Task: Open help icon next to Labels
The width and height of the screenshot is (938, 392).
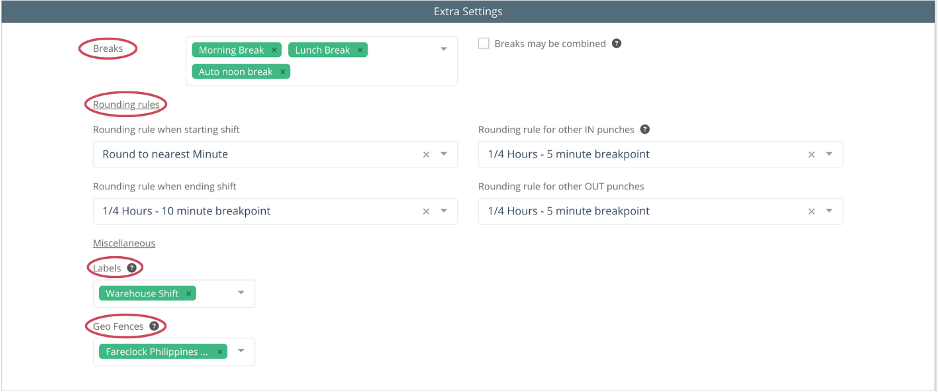Action: click(132, 268)
